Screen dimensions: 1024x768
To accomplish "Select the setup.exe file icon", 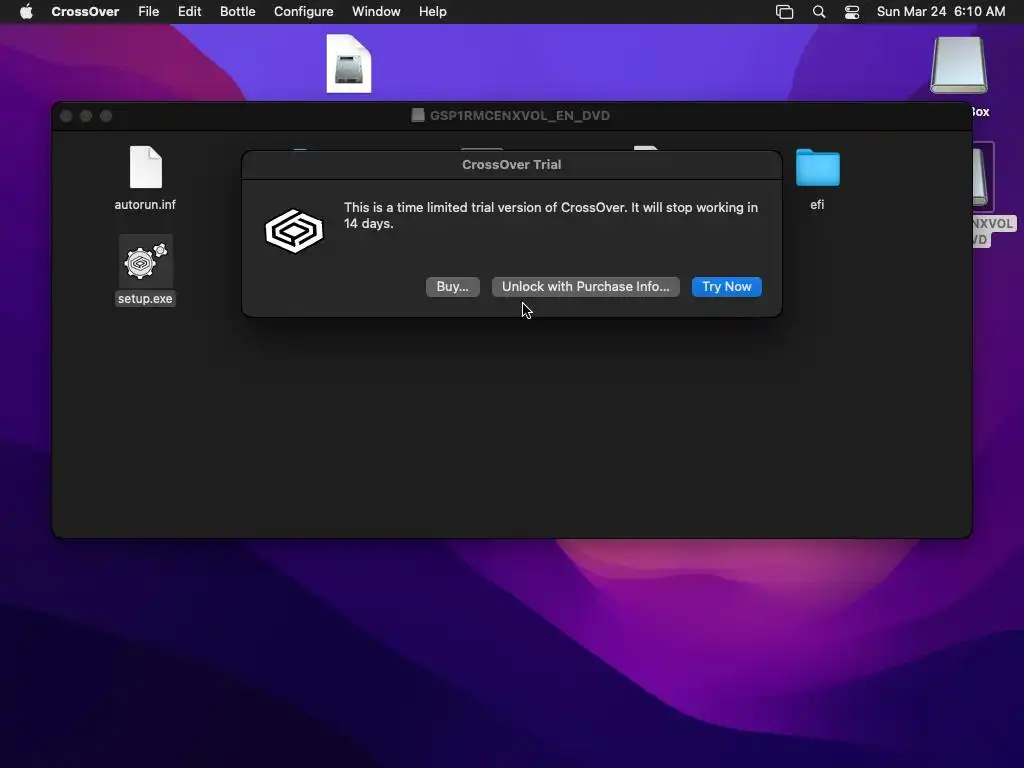I will (x=146, y=261).
